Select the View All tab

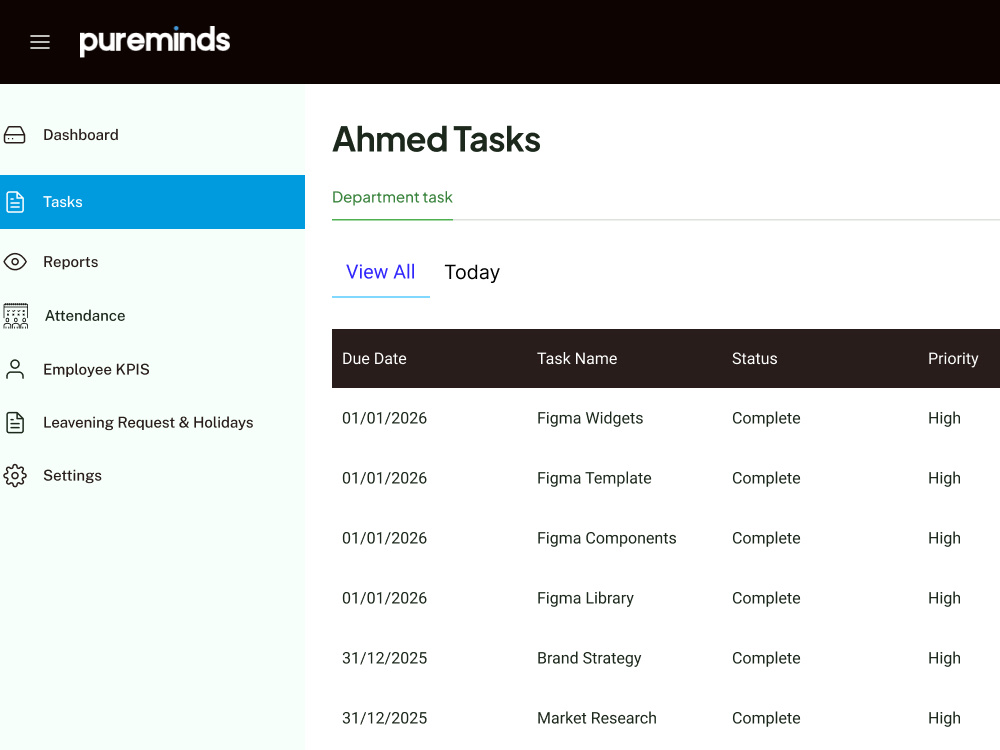(x=381, y=272)
